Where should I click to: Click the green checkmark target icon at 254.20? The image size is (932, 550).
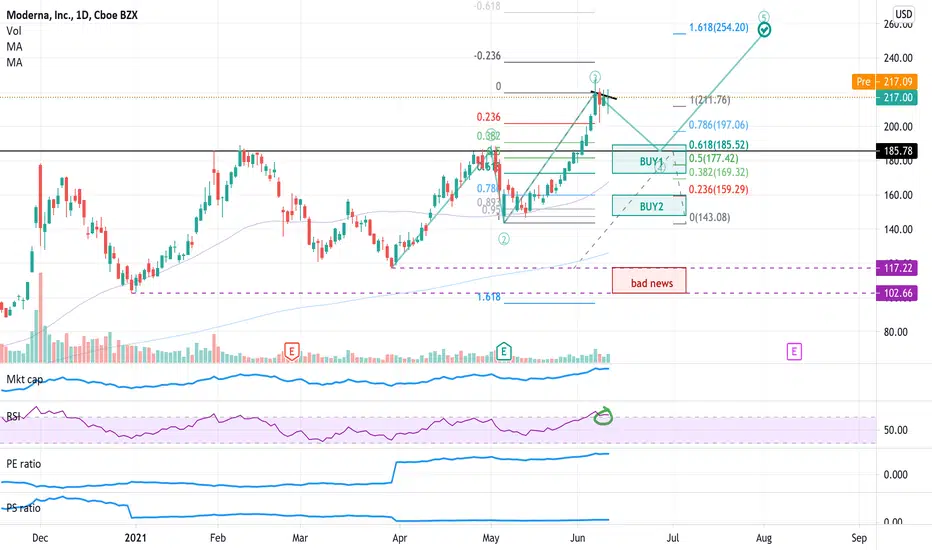[764, 29]
